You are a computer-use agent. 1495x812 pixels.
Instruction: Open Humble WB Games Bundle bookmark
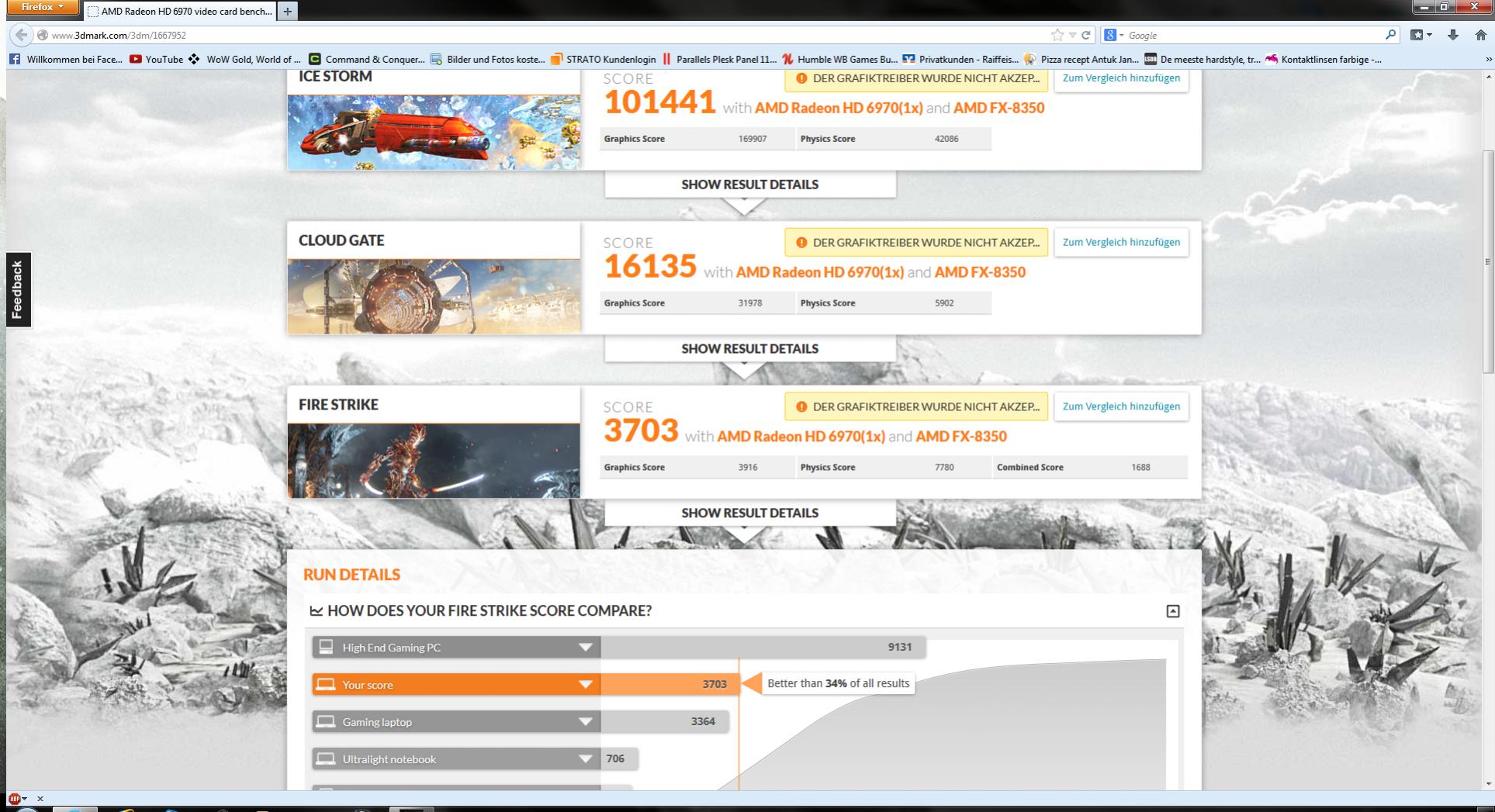tap(840, 59)
